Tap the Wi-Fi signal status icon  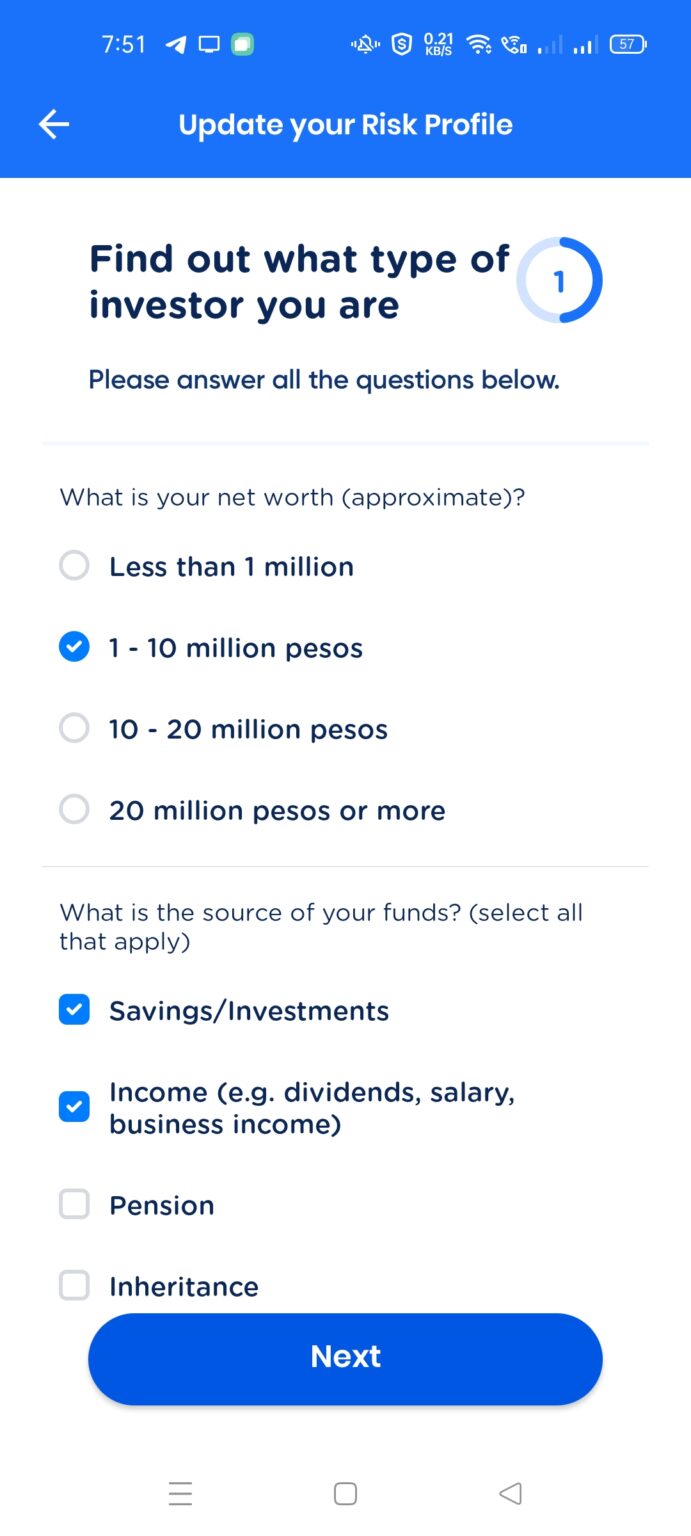click(x=478, y=44)
